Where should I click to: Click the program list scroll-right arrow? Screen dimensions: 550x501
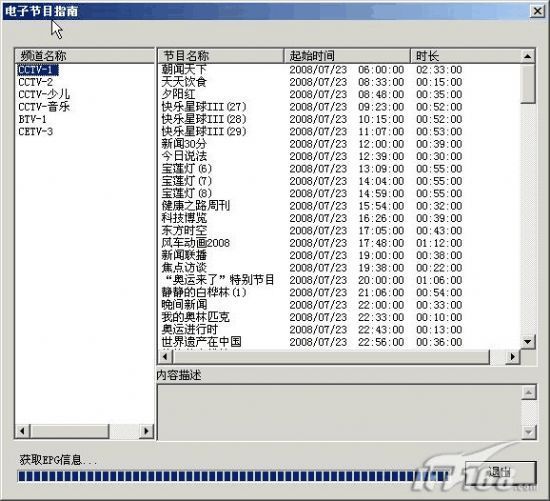513,357
